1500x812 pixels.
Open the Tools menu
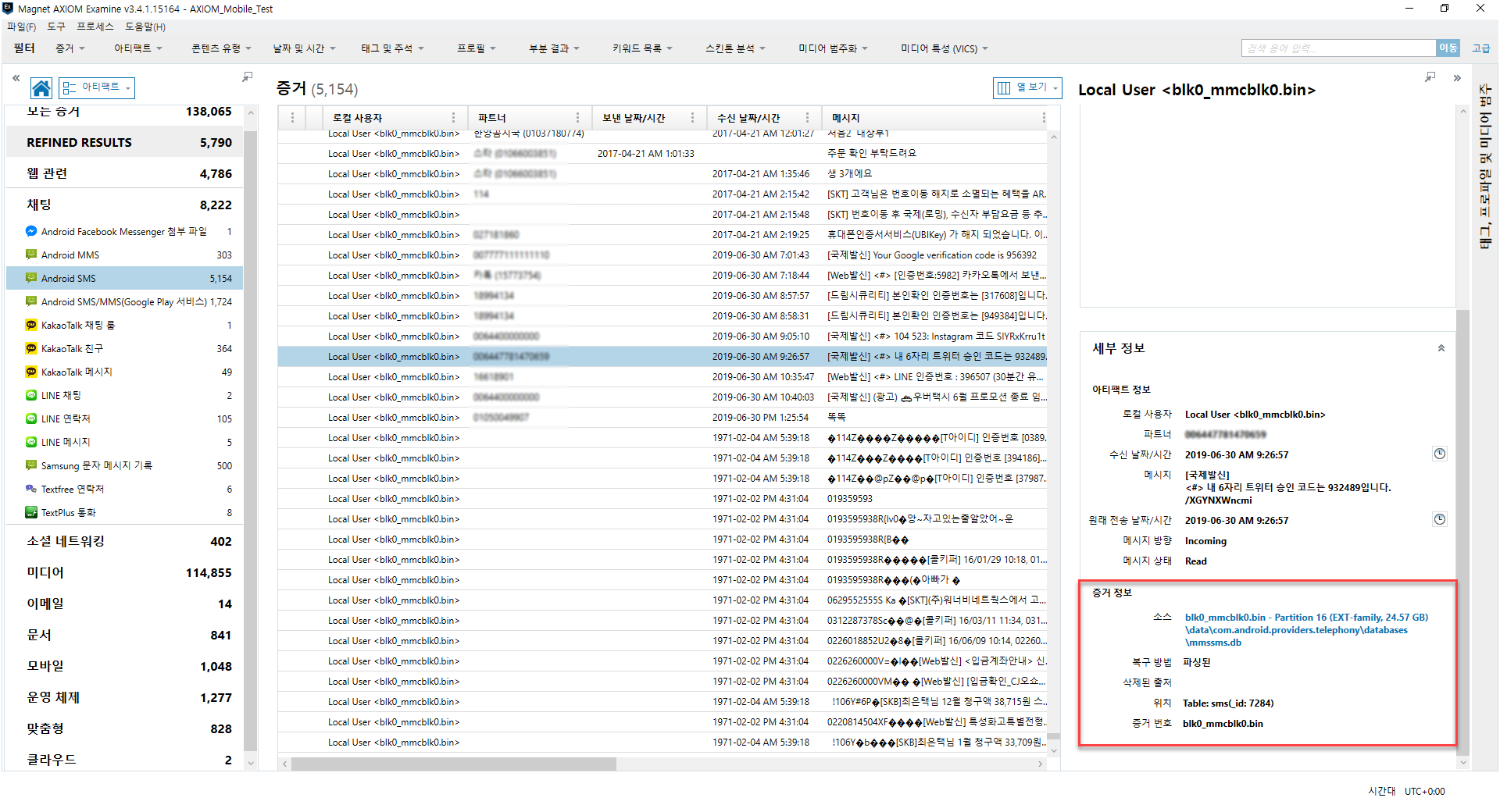[56, 27]
